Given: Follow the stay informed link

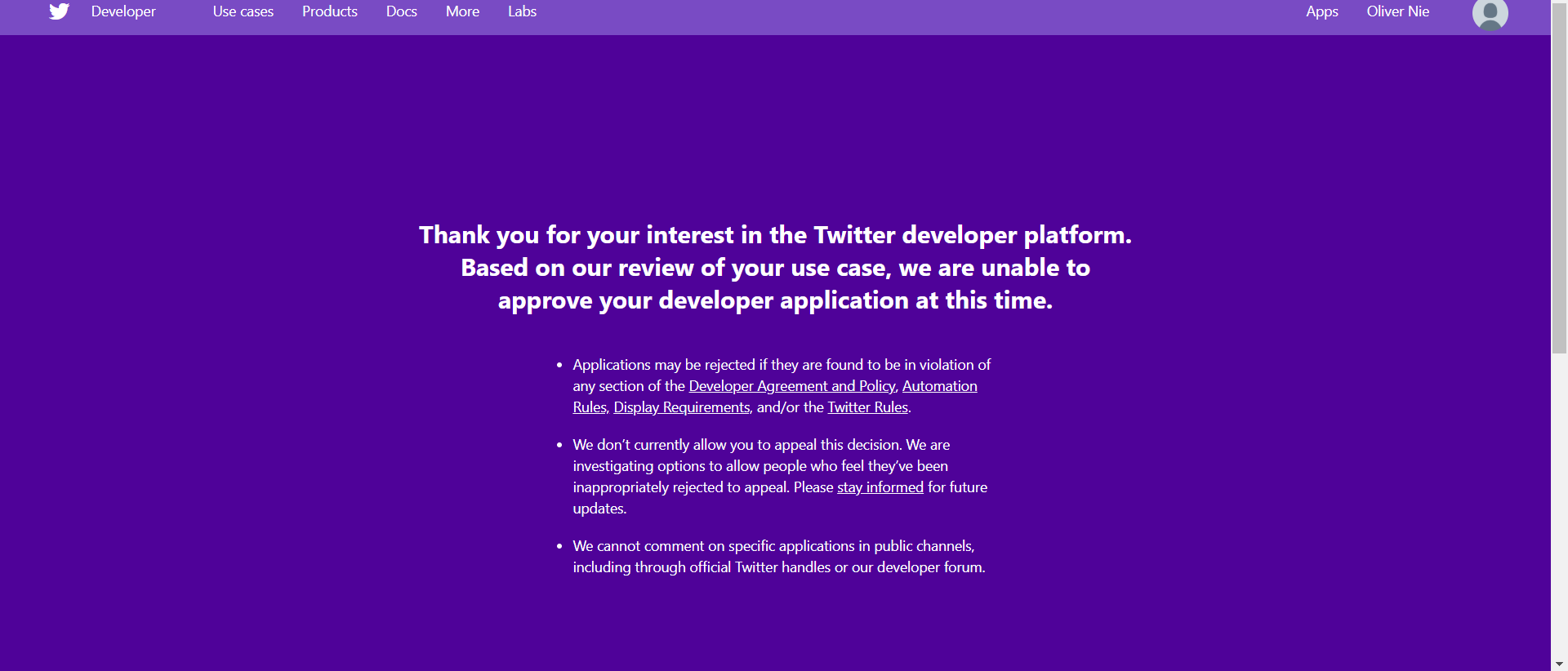Looking at the screenshot, I should (x=880, y=487).
